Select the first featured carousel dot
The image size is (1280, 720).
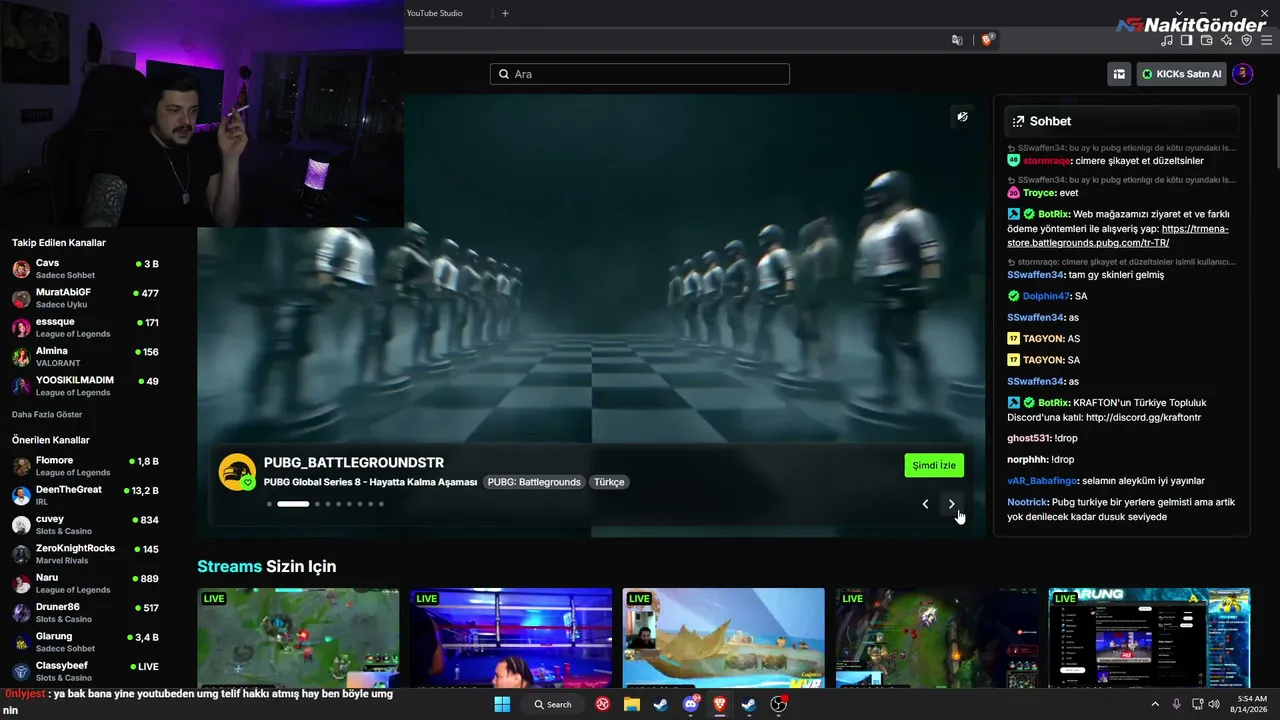point(269,504)
